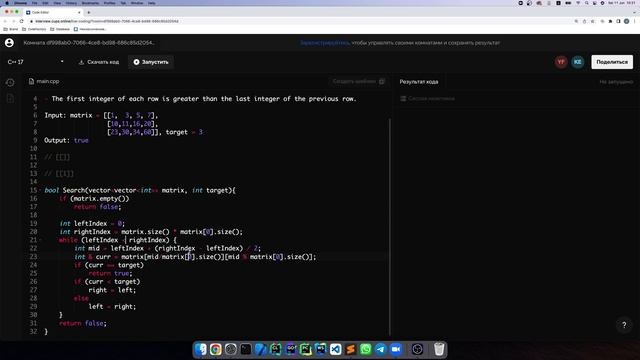Open the help question mark button
The width and height of the screenshot is (640, 360).
click(624, 325)
